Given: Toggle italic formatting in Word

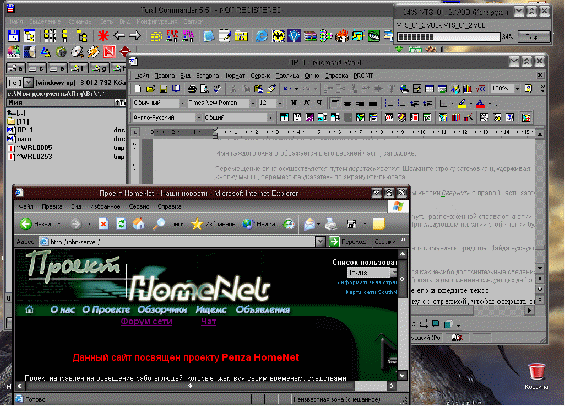Looking at the screenshot, I should tap(307, 103).
